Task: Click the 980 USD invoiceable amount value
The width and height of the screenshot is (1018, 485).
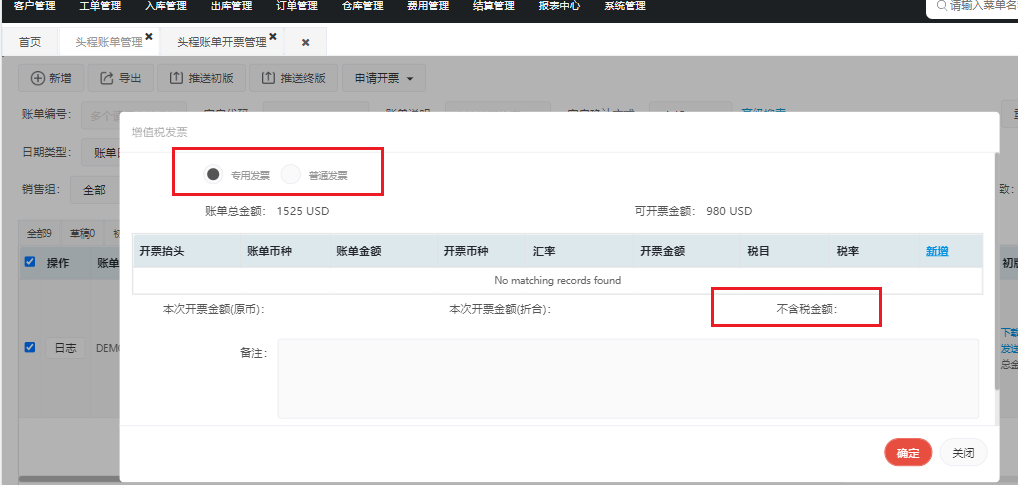Action: [x=729, y=211]
